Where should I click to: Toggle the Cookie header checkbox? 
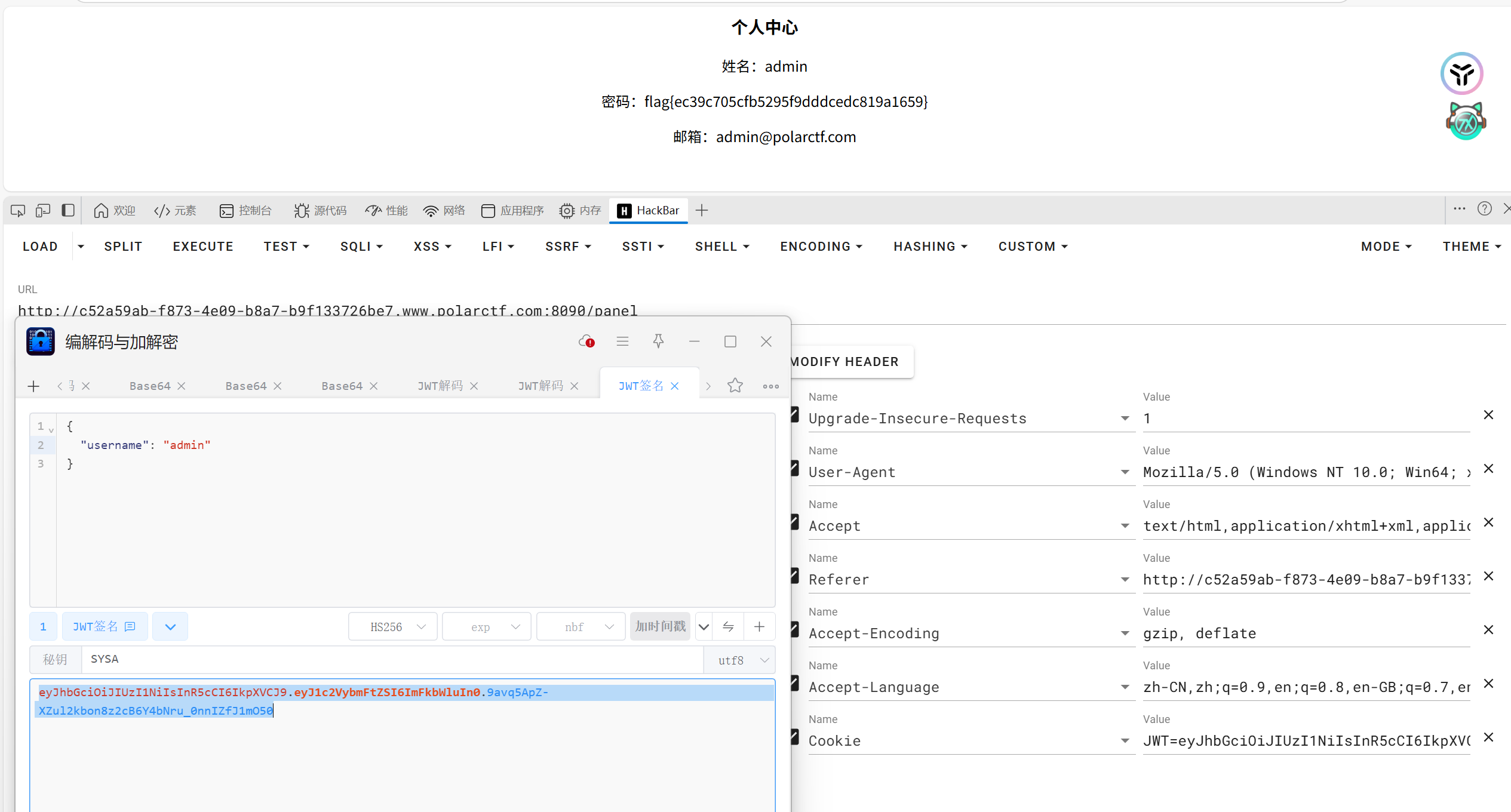[x=795, y=737]
